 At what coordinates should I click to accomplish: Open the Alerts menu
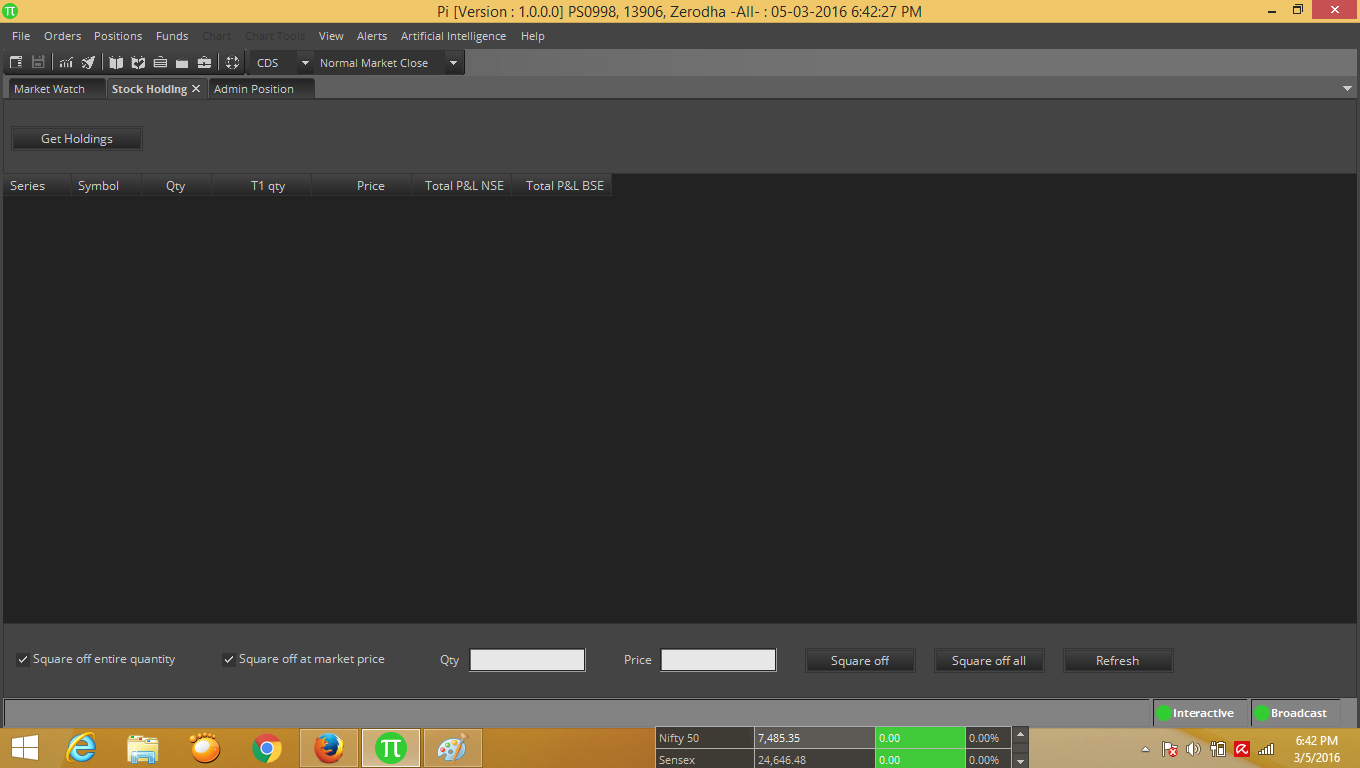[372, 36]
